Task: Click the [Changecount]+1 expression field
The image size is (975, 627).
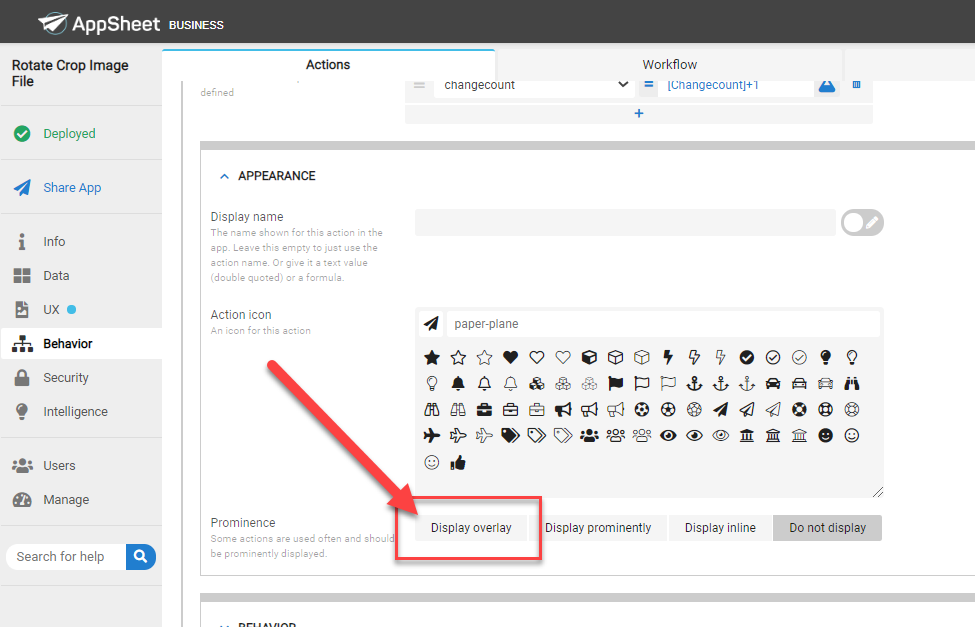Action: coord(737,85)
